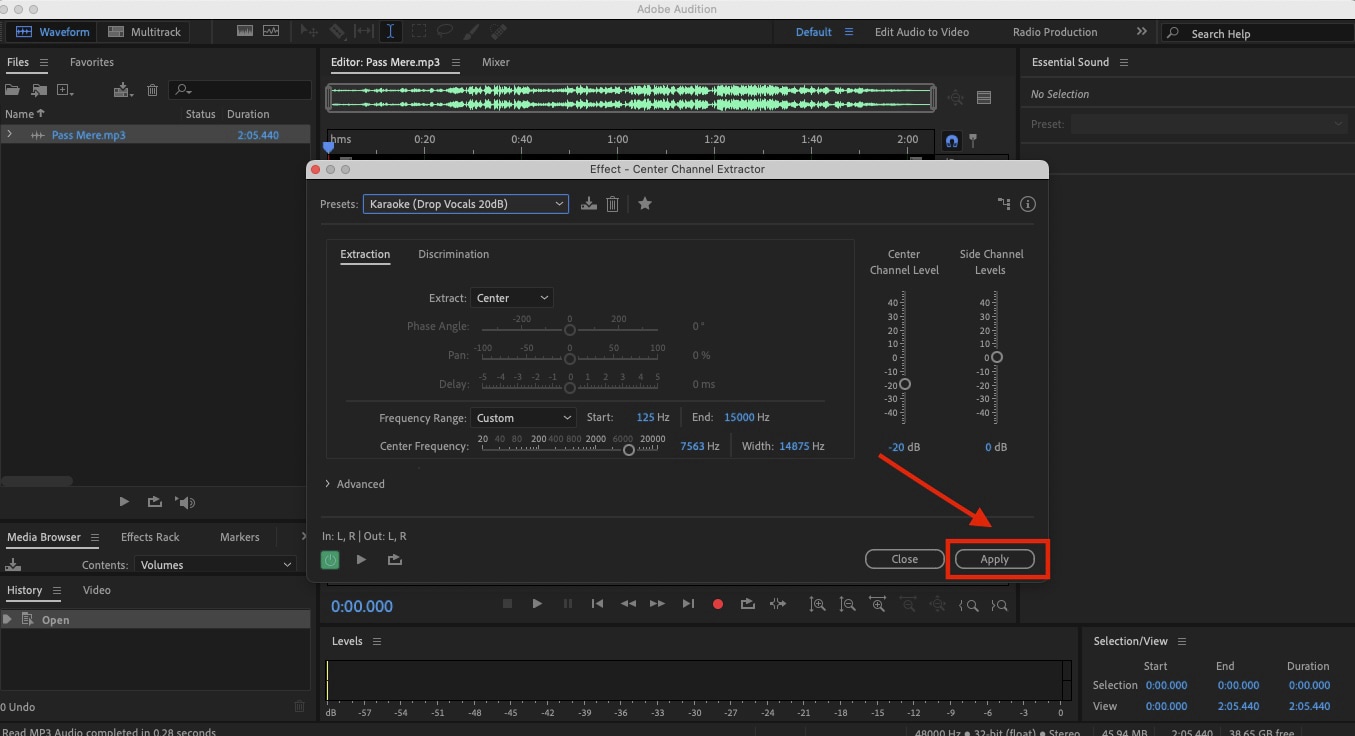The width and height of the screenshot is (1355, 736).
Task: Select the Time Selection tool
Action: coord(391,32)
